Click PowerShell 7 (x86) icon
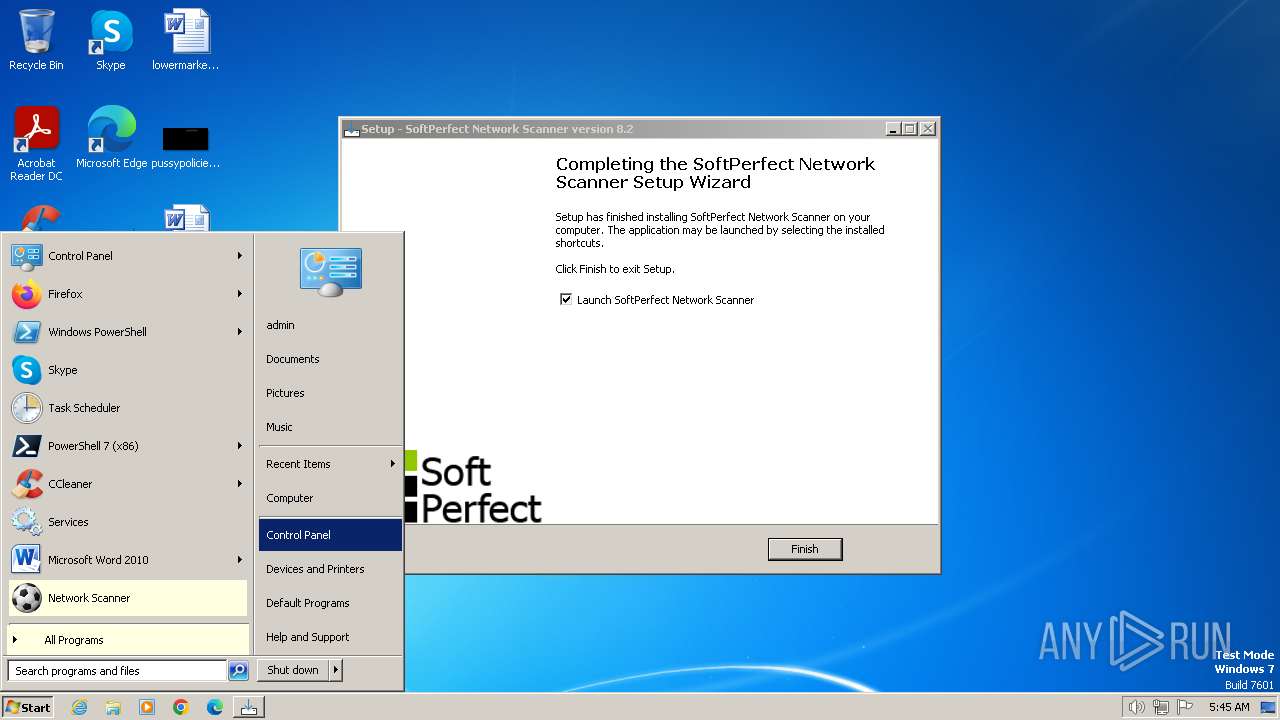The width and height of the screenshot is (1280, 720). pyautogui.click(x=26, y=446)
